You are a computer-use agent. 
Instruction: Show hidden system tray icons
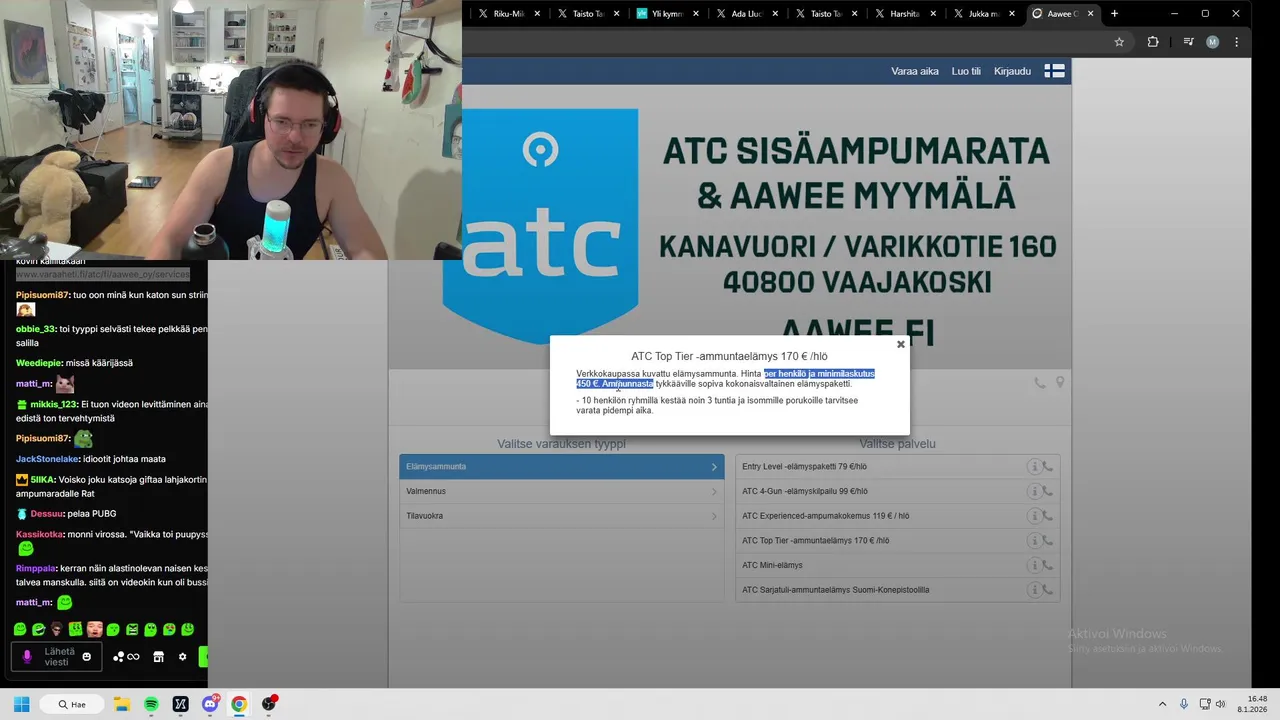(1162, 704)
